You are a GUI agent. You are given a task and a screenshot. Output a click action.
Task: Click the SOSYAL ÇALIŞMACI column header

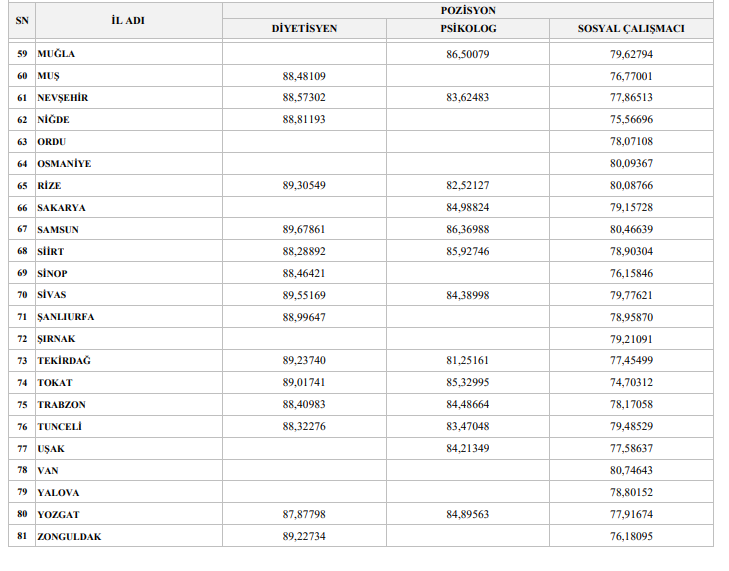pyautogui.click(x=631, y=29)
